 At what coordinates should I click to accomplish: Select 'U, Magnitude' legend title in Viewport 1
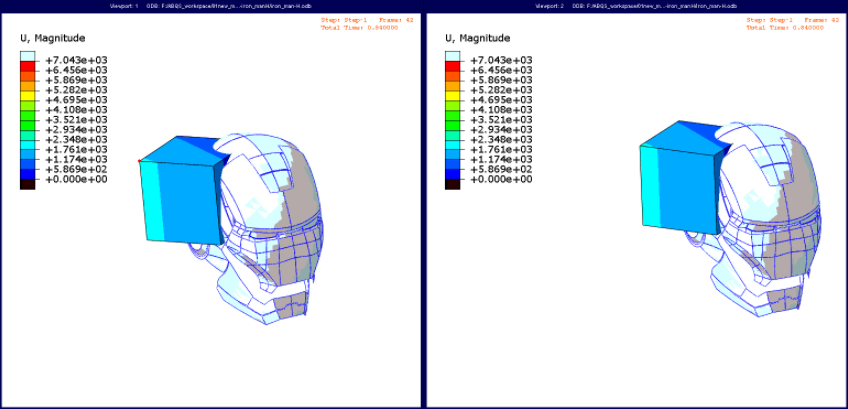(x=52, y=38)
